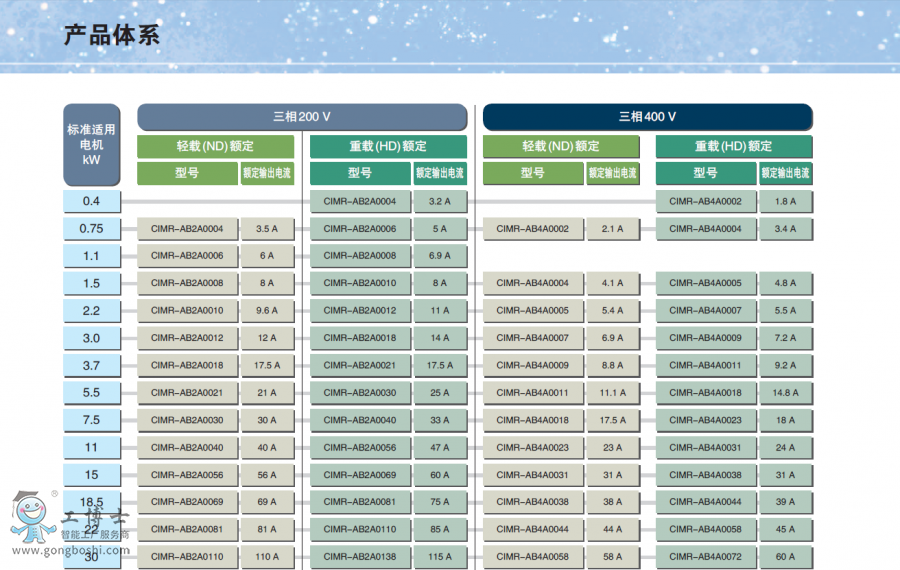
Task: Click the 115 A rated current cell
Action: pyautogui.click(x=439, y=556)
